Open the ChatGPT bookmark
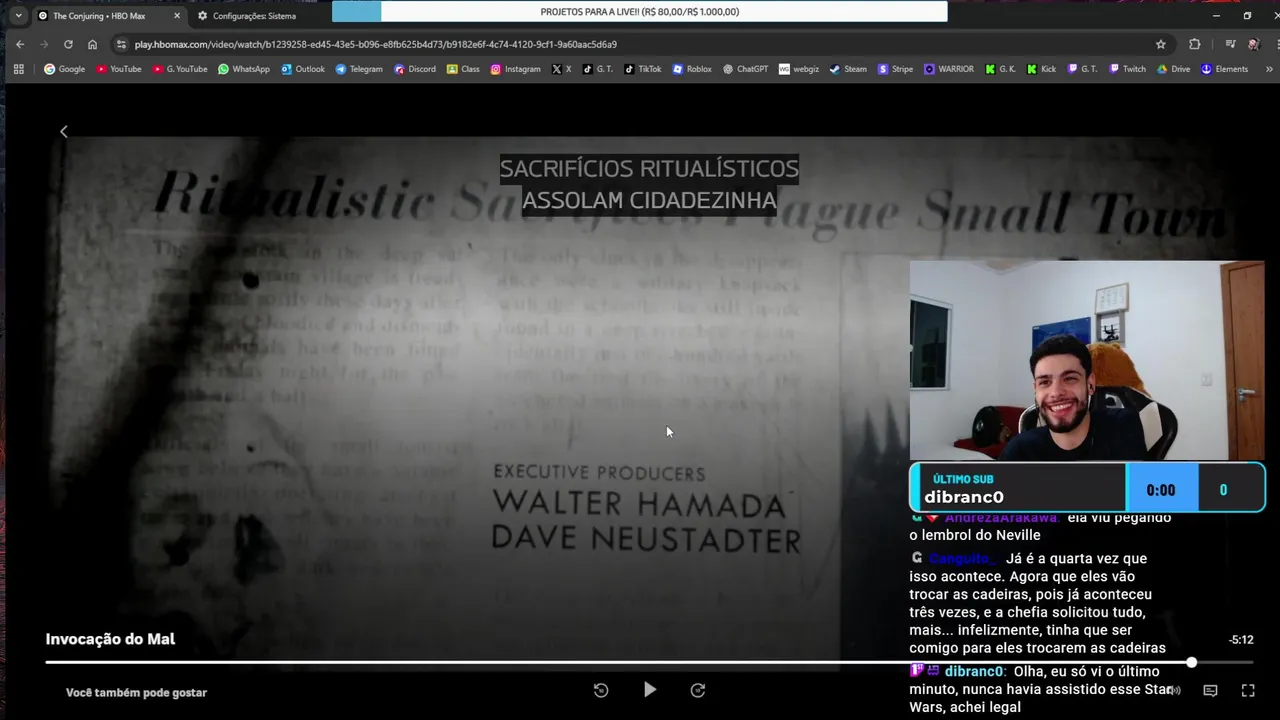The image size is (1280, 720). point(745,69)
